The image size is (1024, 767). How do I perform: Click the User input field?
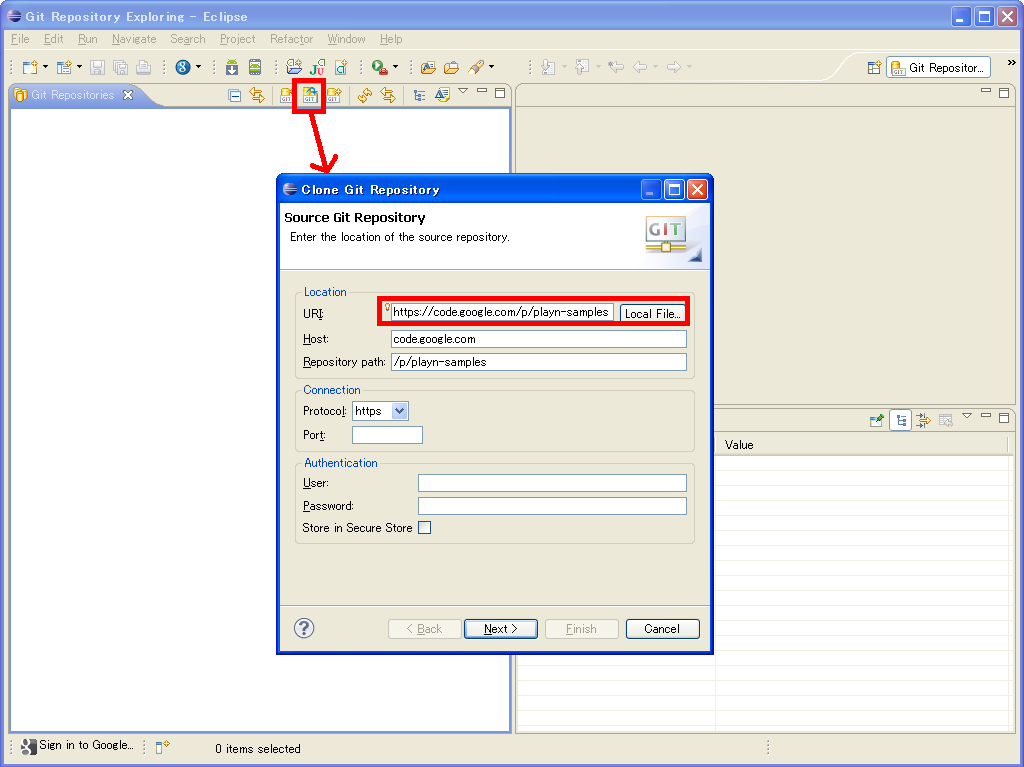point(552,483)
